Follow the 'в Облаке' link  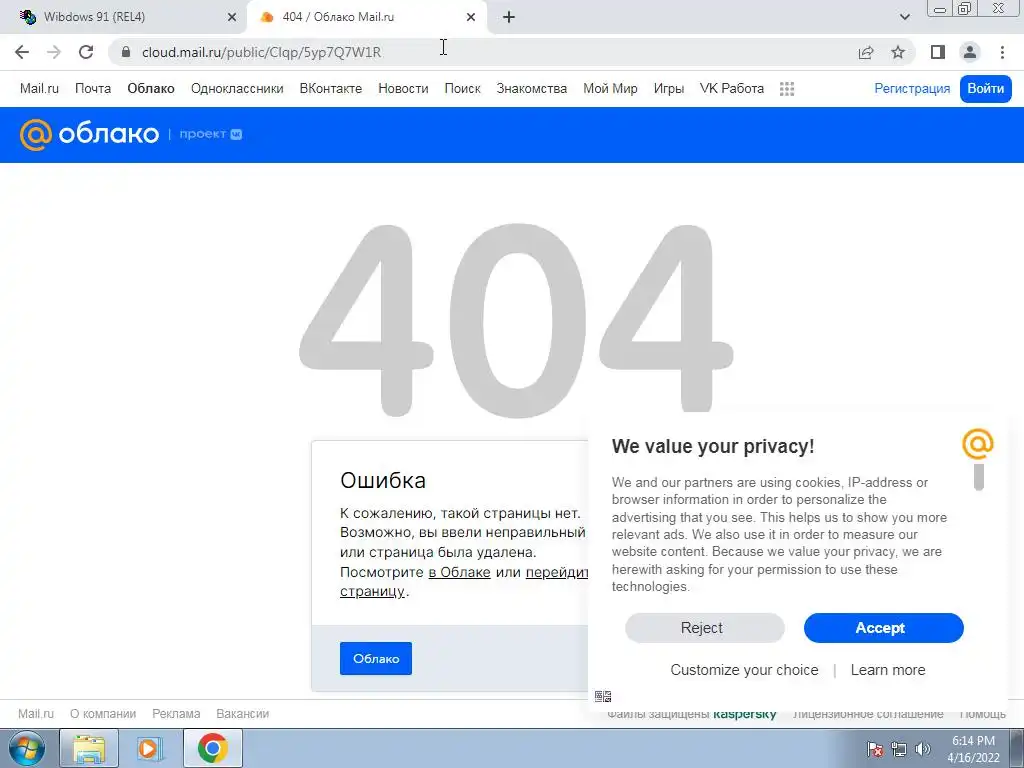coord(459,572)
